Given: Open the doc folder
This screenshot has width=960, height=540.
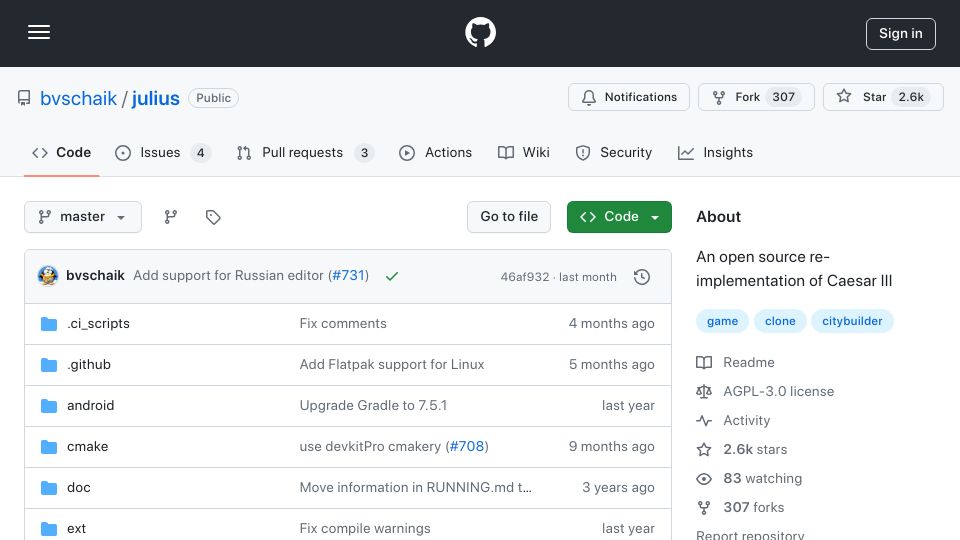Looking at the screenshot, I should pyautogui.click(x=79, y=487).
